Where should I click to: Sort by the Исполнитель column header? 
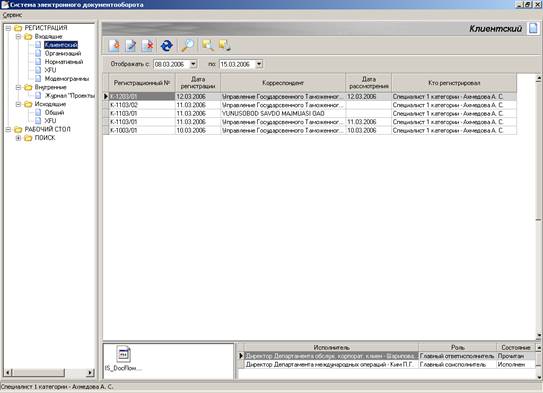(331, 347)
